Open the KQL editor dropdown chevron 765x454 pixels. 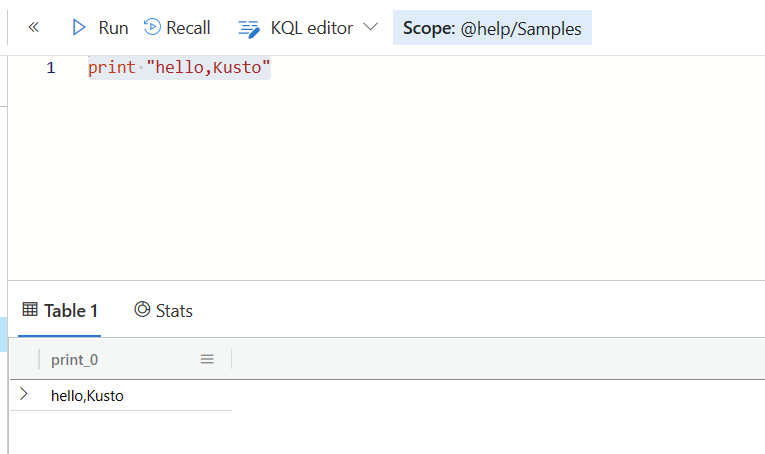coord(371,27)
